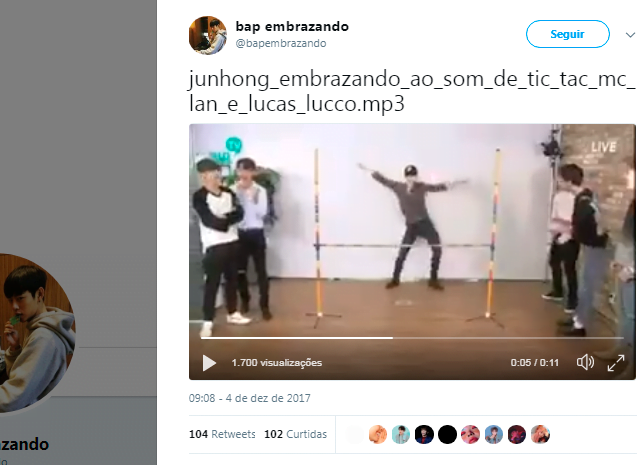Screen dimensions: 640x465
Task: Open the tweet options chevron dropdown
Action: point(630,35)
